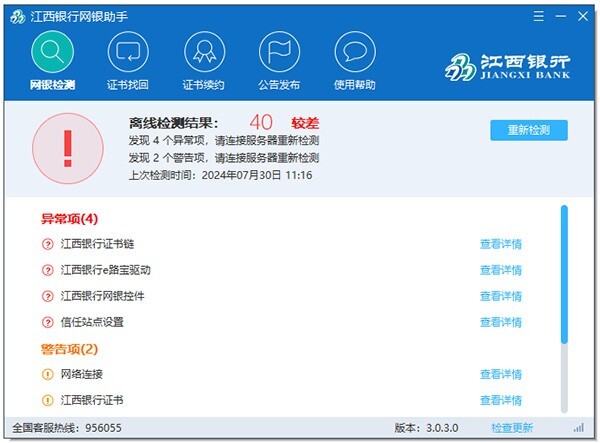View details for 江西银行证书 warning
The image size is (600, 443).
click(501, 400)
